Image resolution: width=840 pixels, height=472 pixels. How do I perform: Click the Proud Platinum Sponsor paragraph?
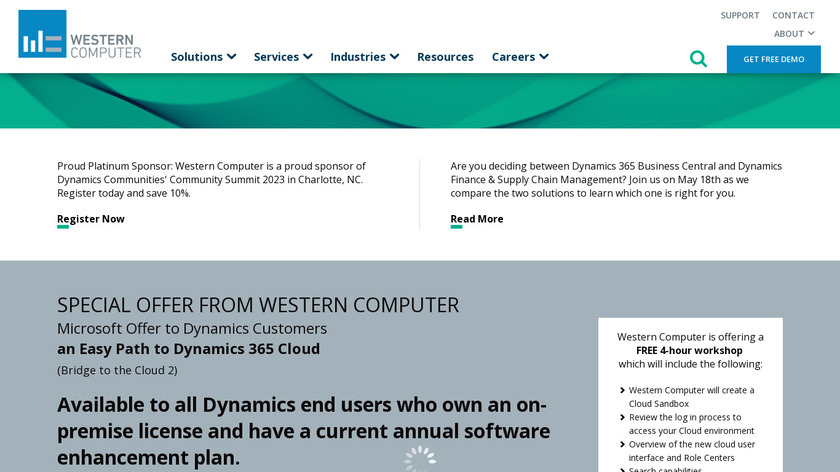[212, 179]
